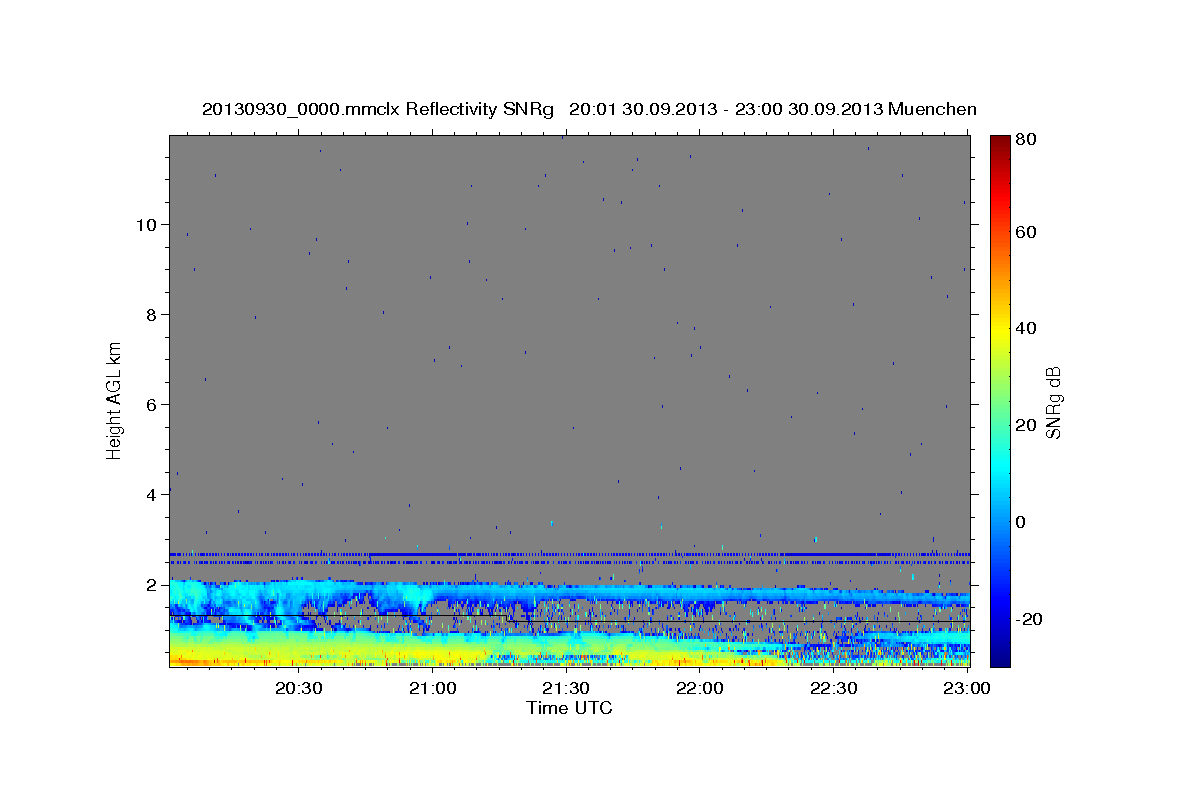1200x800 pixels.
Task: Click the 23:00 time tick label
Action: [967, 688]
